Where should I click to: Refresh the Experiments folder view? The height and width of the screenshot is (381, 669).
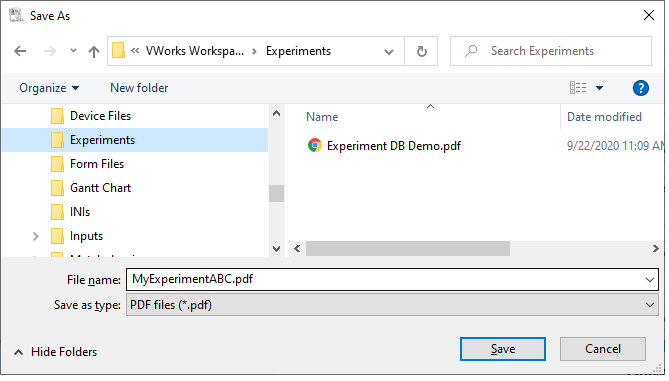(422, 51)
